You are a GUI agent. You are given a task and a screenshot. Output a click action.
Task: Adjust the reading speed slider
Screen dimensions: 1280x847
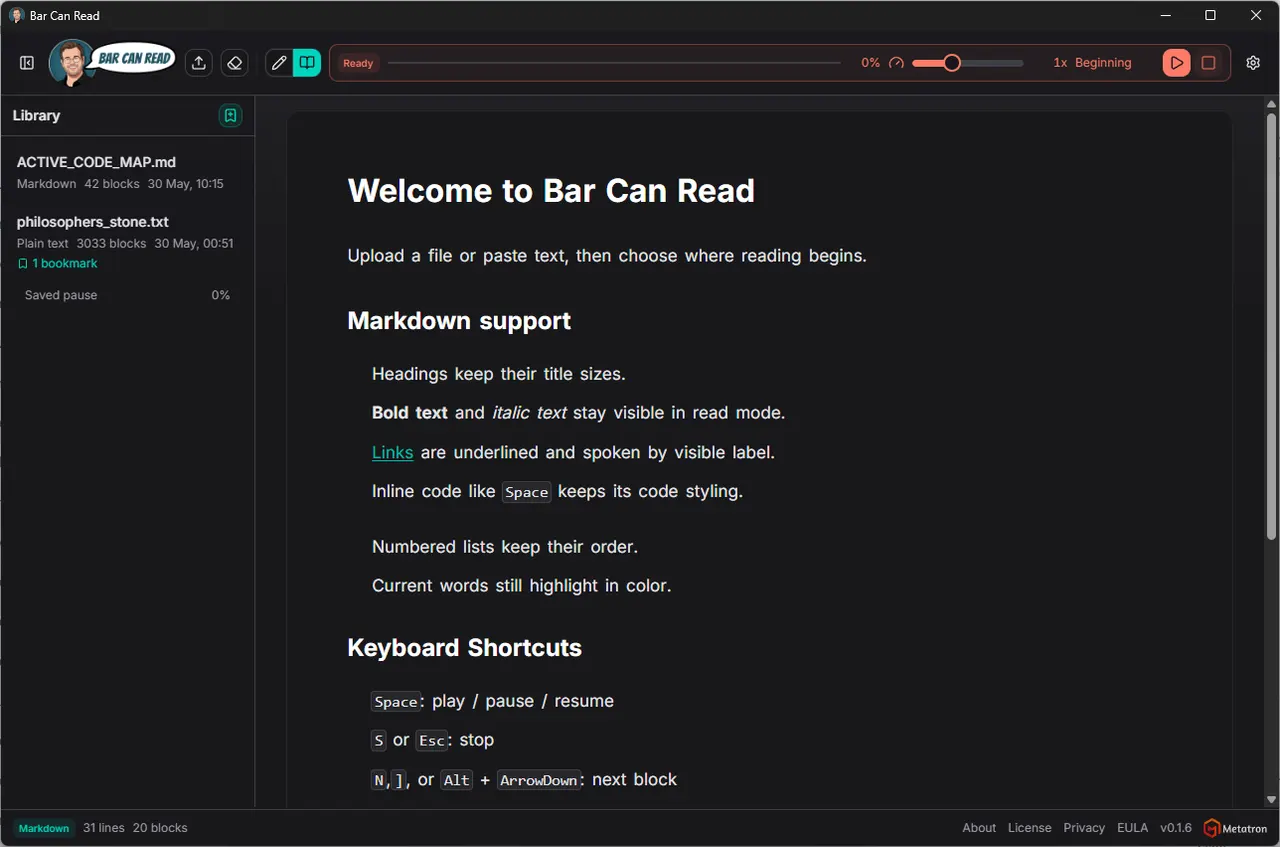pyautogui.click(x=967, y=63)
